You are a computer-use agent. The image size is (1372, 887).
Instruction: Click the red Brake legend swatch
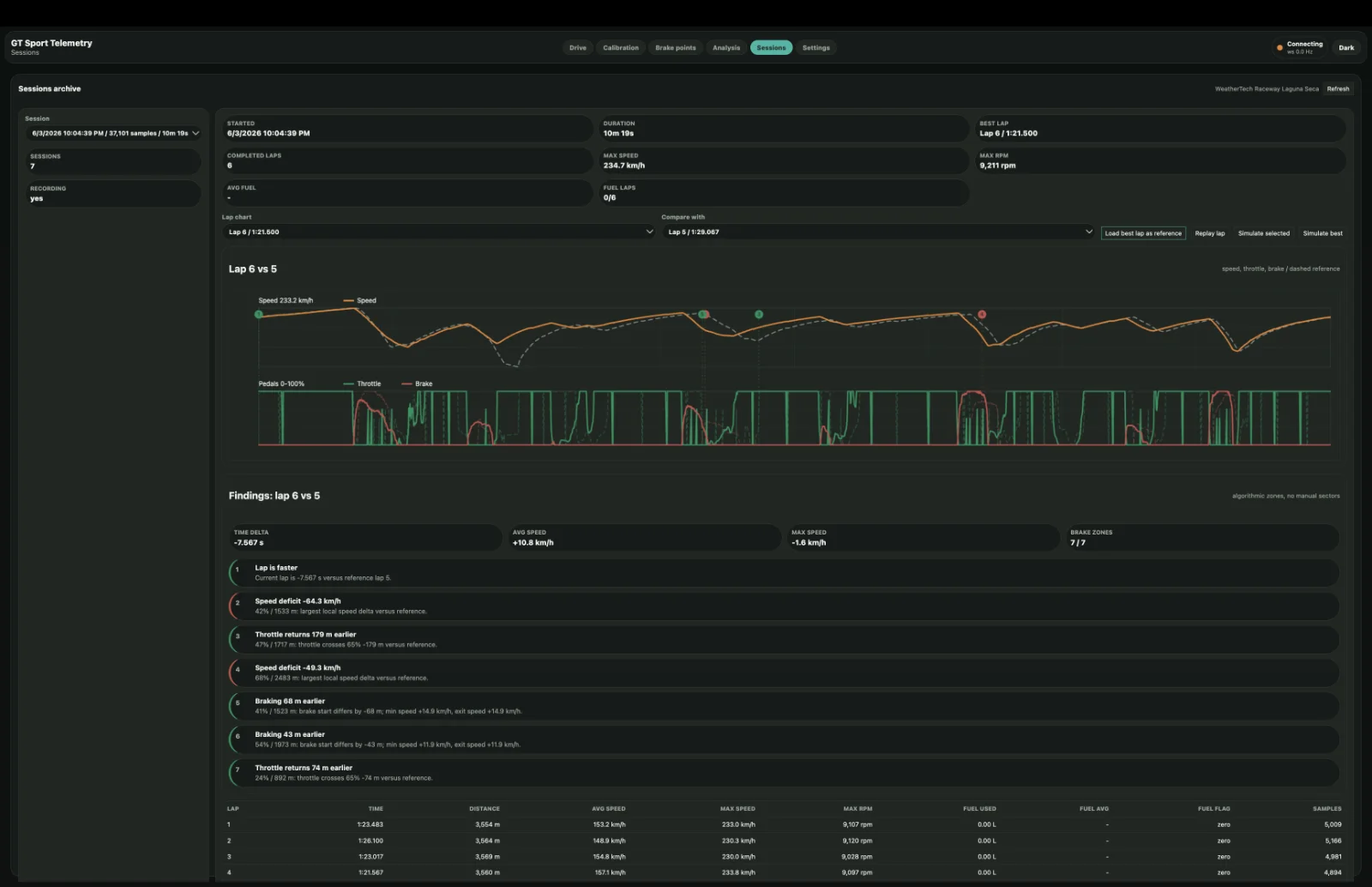[406, 384]
